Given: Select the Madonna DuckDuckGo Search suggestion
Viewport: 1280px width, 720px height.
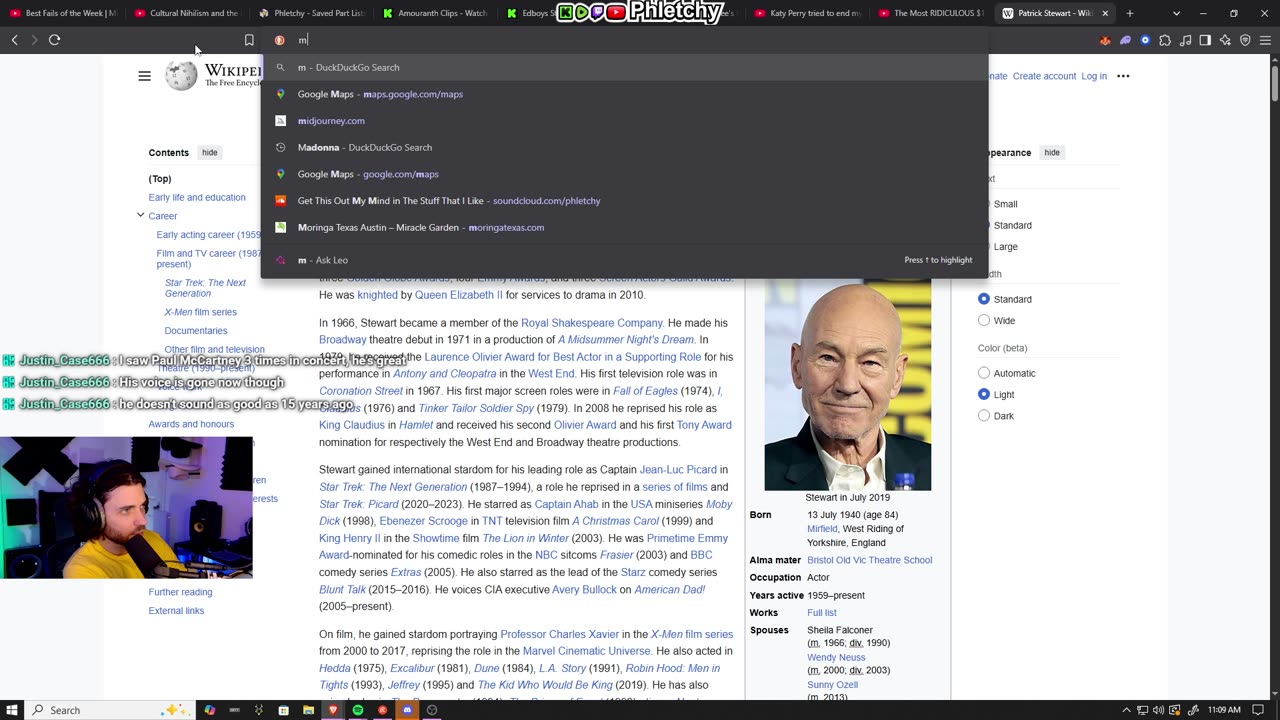Looking at the screenshot, I should coord(624,147).
